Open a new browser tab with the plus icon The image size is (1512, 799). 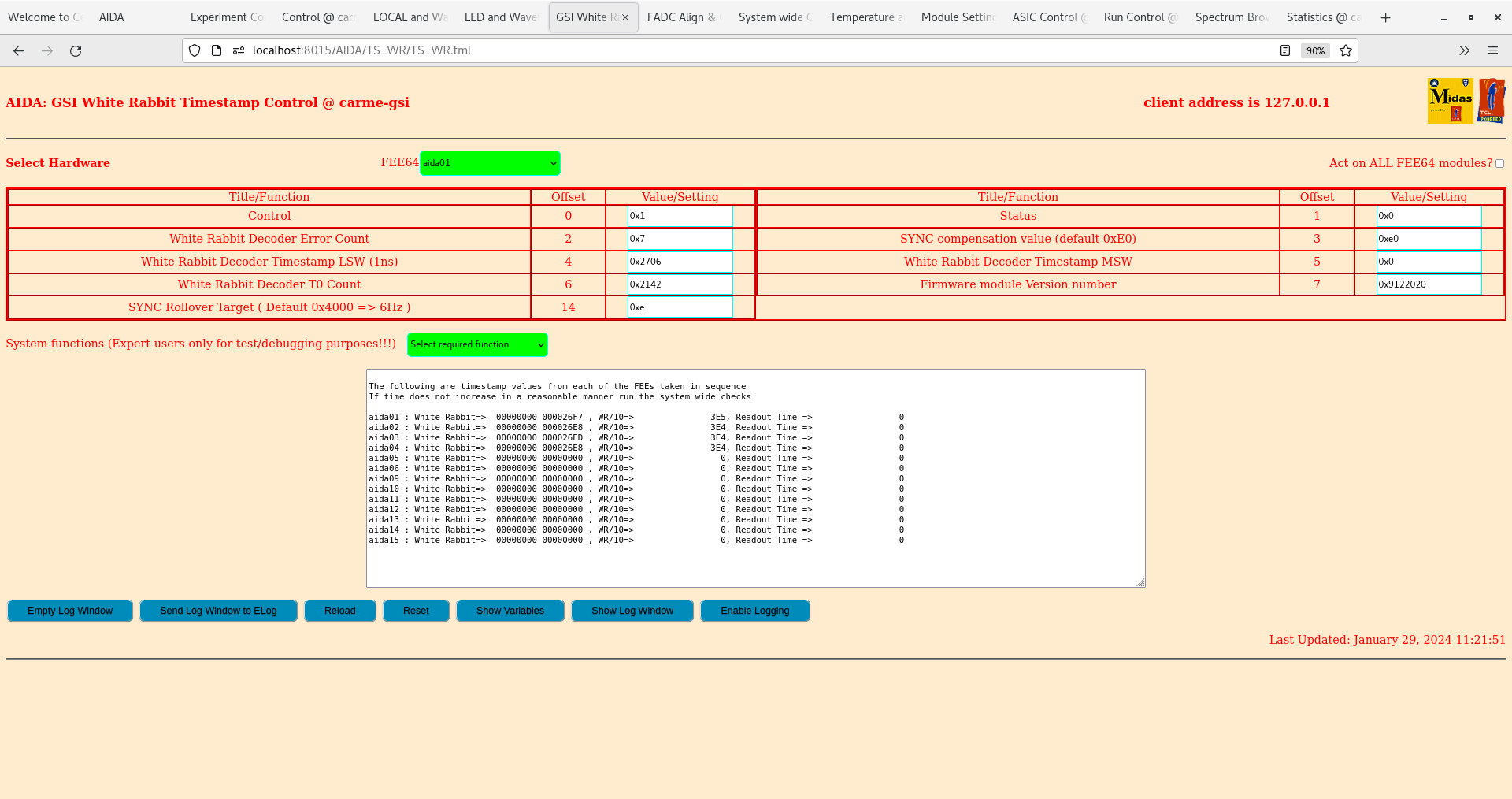[x=1385, y=17]
